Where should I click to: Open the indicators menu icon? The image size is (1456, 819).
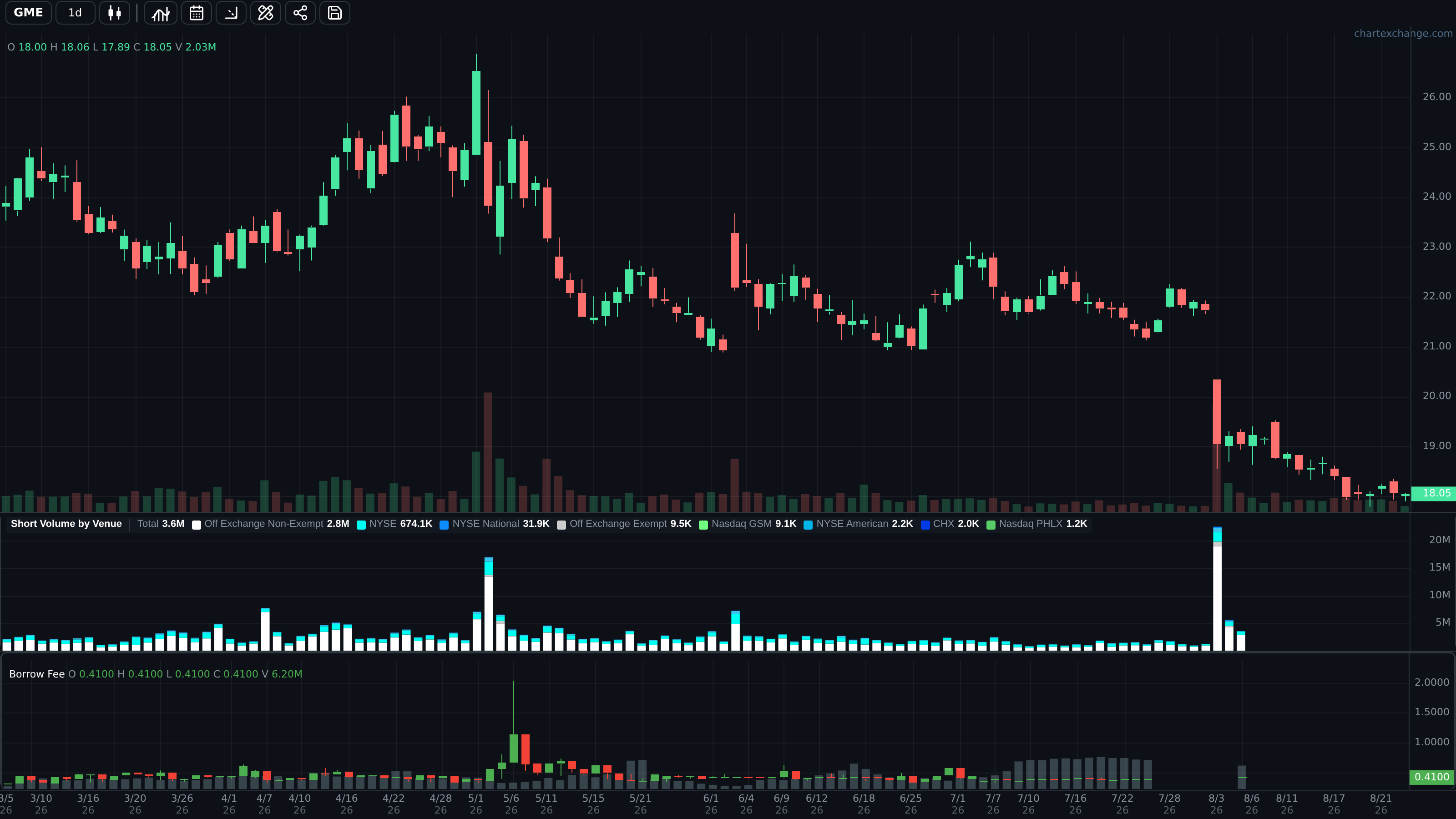coord(161,12)
